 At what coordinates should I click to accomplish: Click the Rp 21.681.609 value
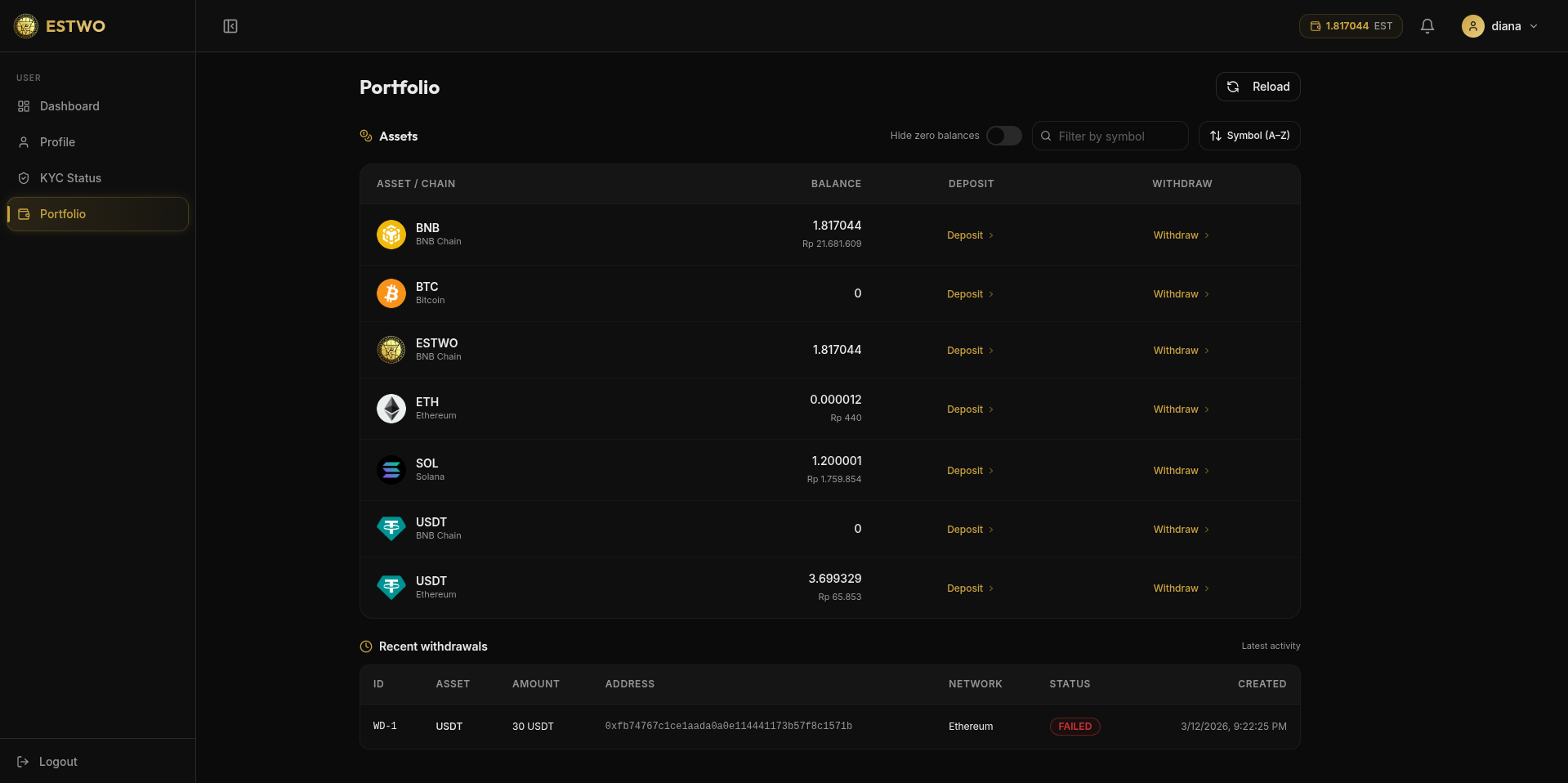tap(832, 244)
